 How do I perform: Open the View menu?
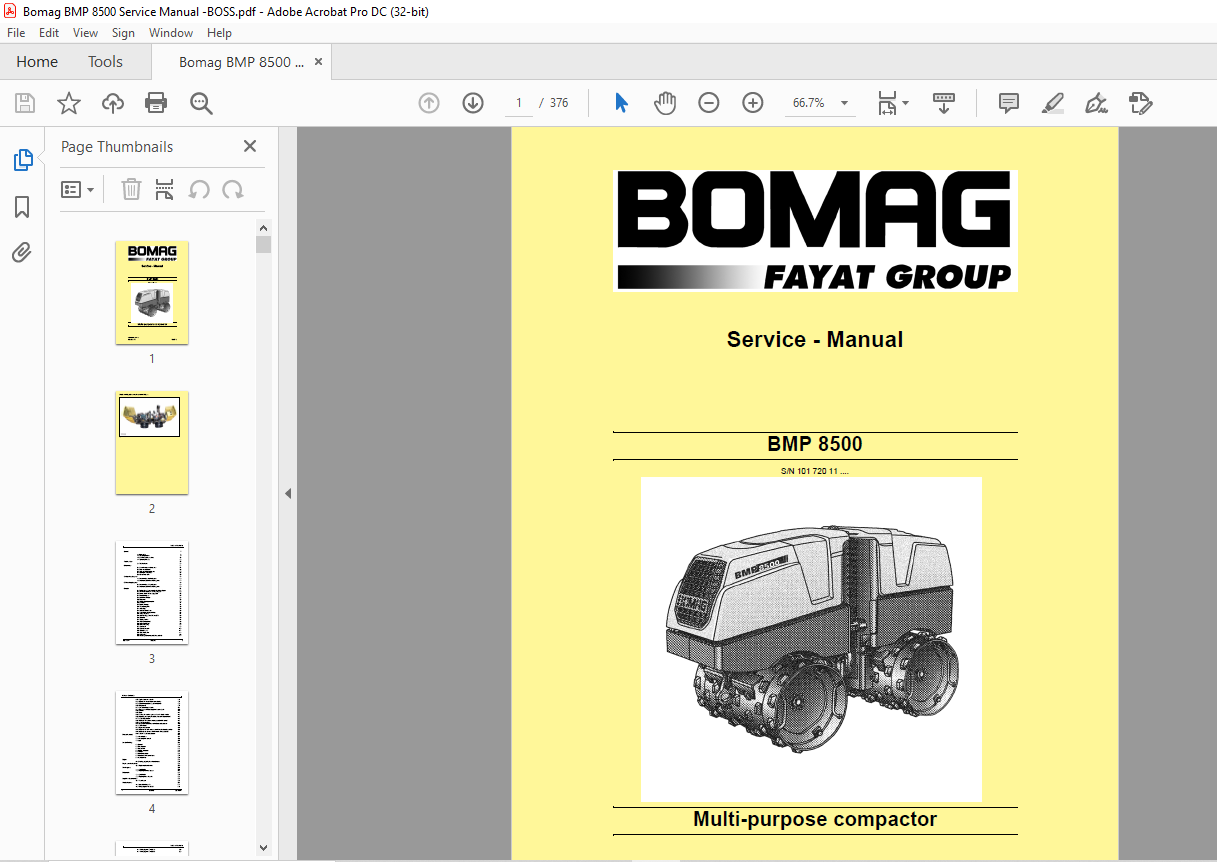85,33
